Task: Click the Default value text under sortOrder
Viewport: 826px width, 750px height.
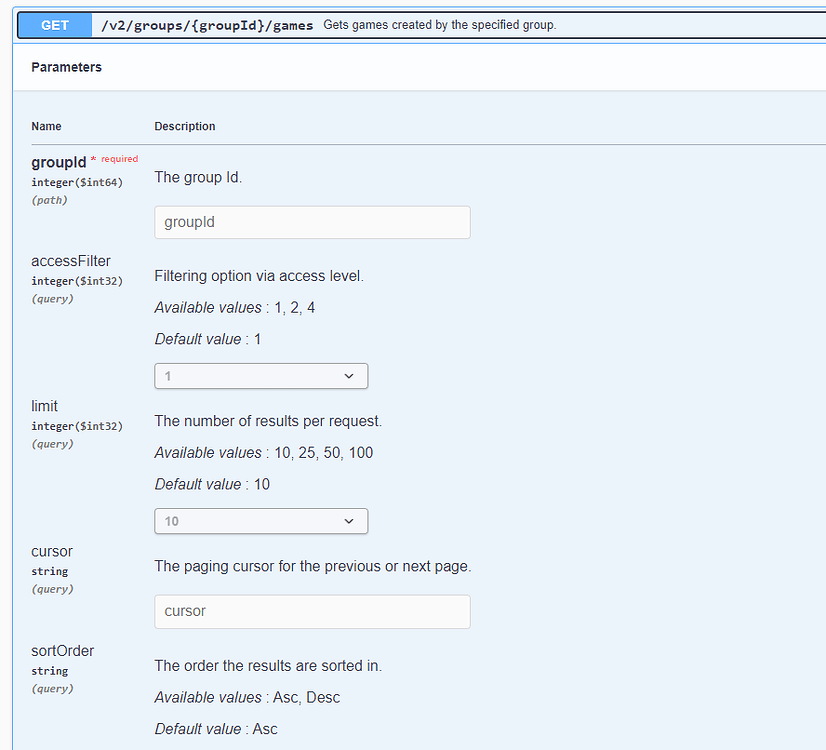Action: (x=216, y=729)
